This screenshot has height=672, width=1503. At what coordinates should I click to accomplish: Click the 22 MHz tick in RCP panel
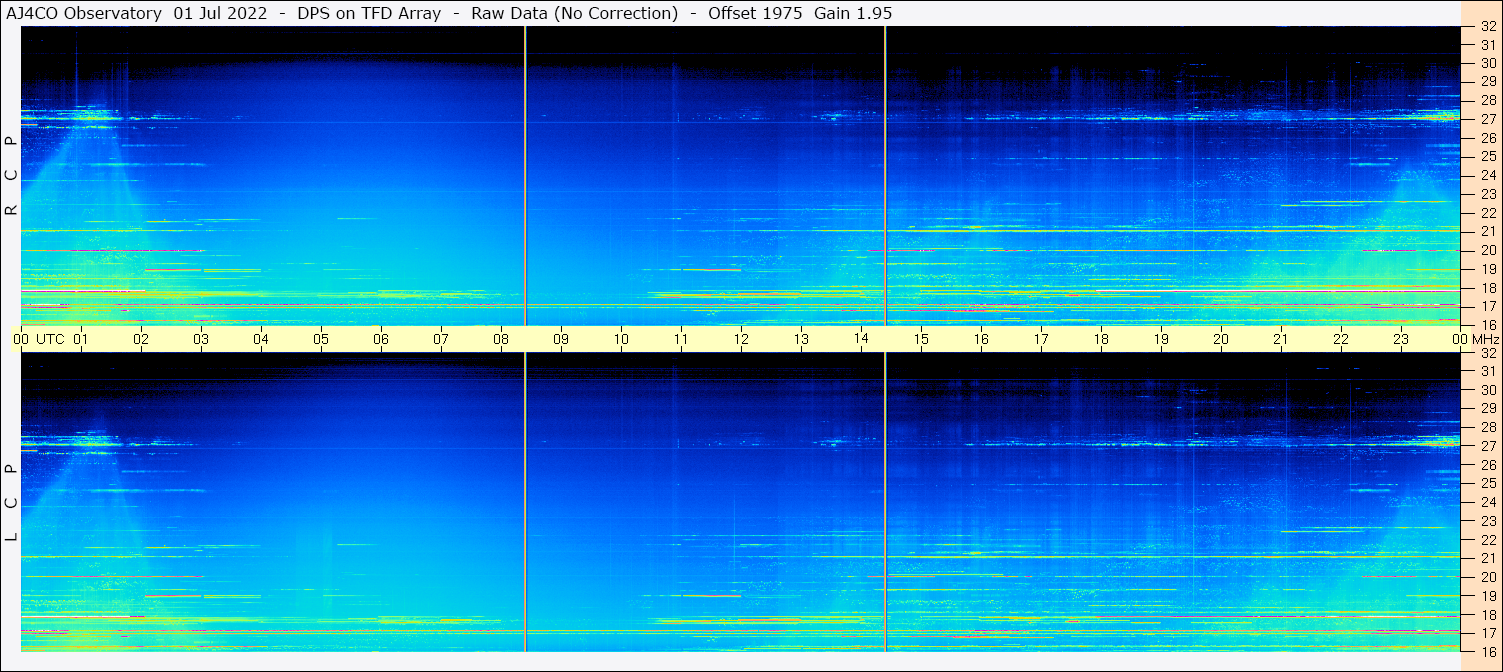pos(1487,213)
